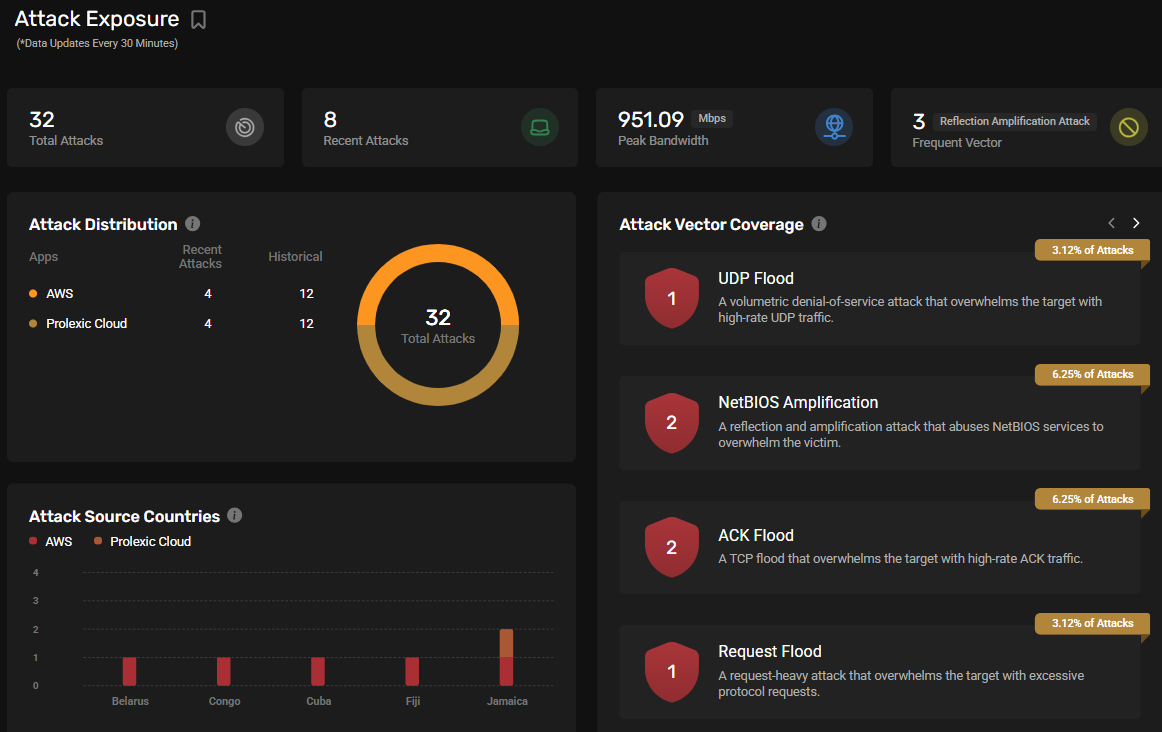Click the Fiji bar in the chart

(x=412, y=671)
